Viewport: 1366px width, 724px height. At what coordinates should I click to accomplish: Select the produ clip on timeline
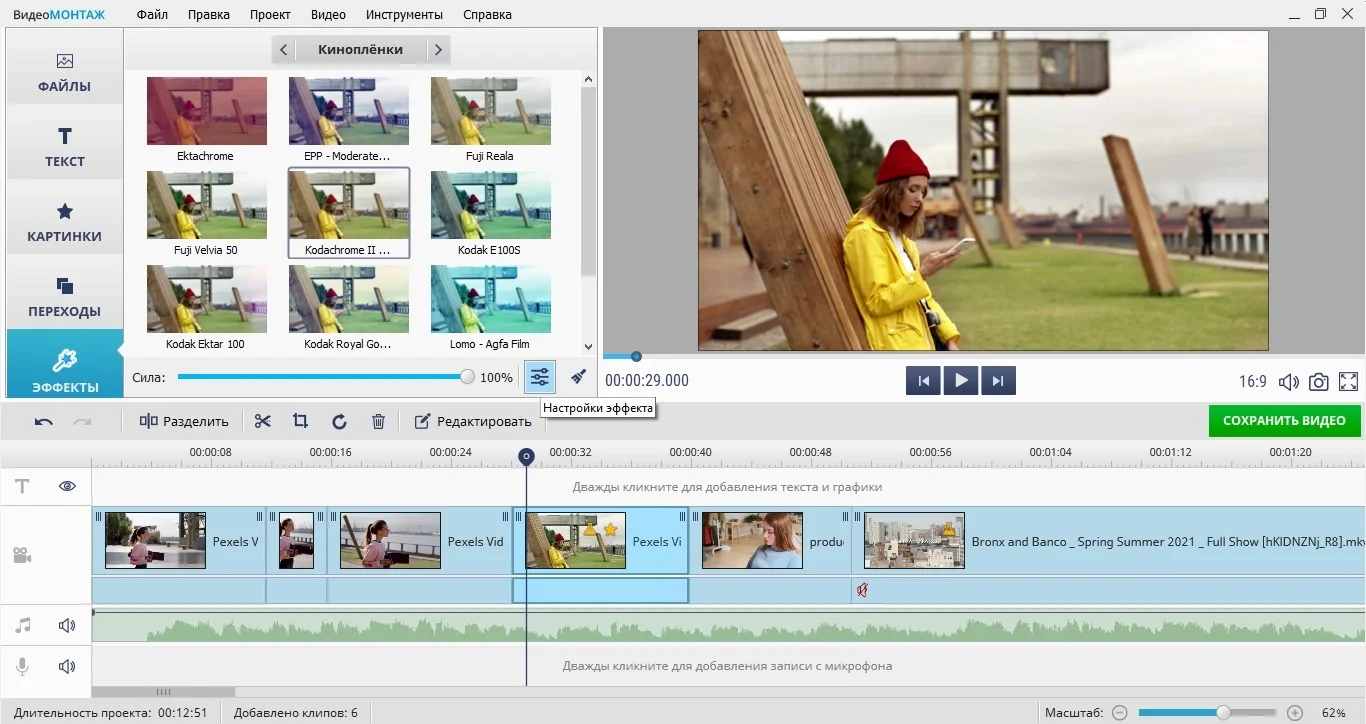click(x=770, y=541)
